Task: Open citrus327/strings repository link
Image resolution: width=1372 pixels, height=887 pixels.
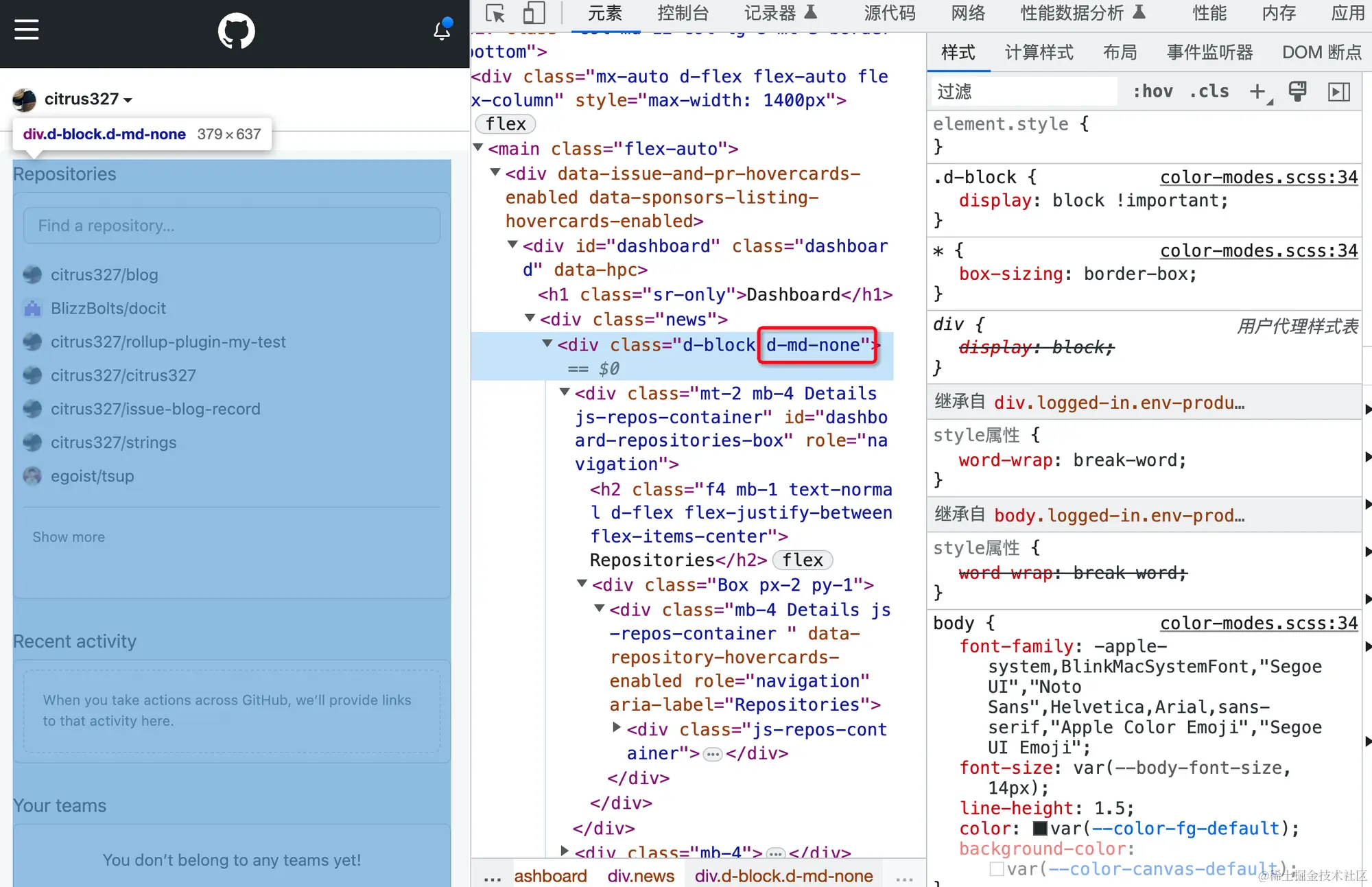Action: coord(114,443)
